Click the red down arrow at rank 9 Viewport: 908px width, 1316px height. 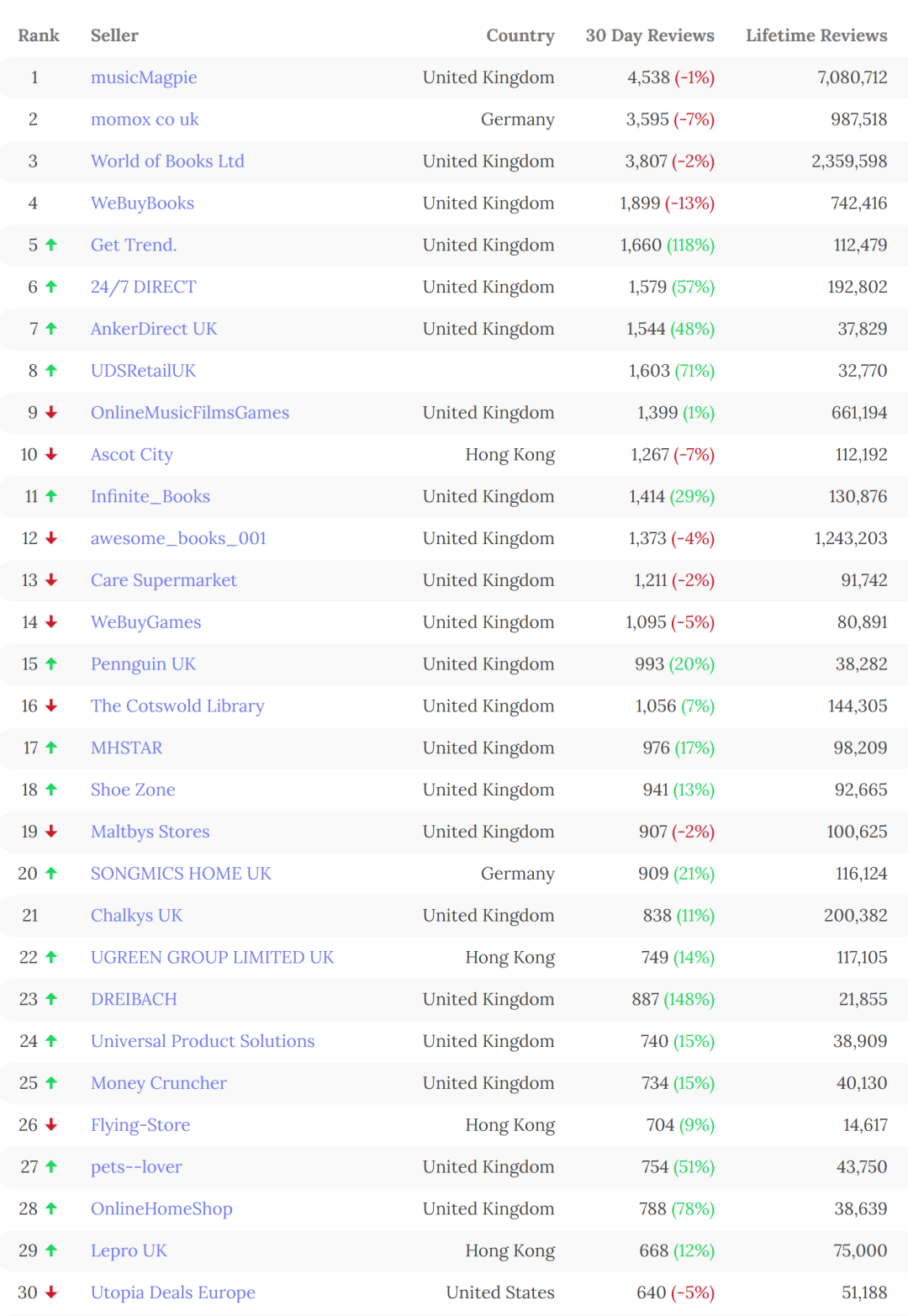click(x=51, y=412)
